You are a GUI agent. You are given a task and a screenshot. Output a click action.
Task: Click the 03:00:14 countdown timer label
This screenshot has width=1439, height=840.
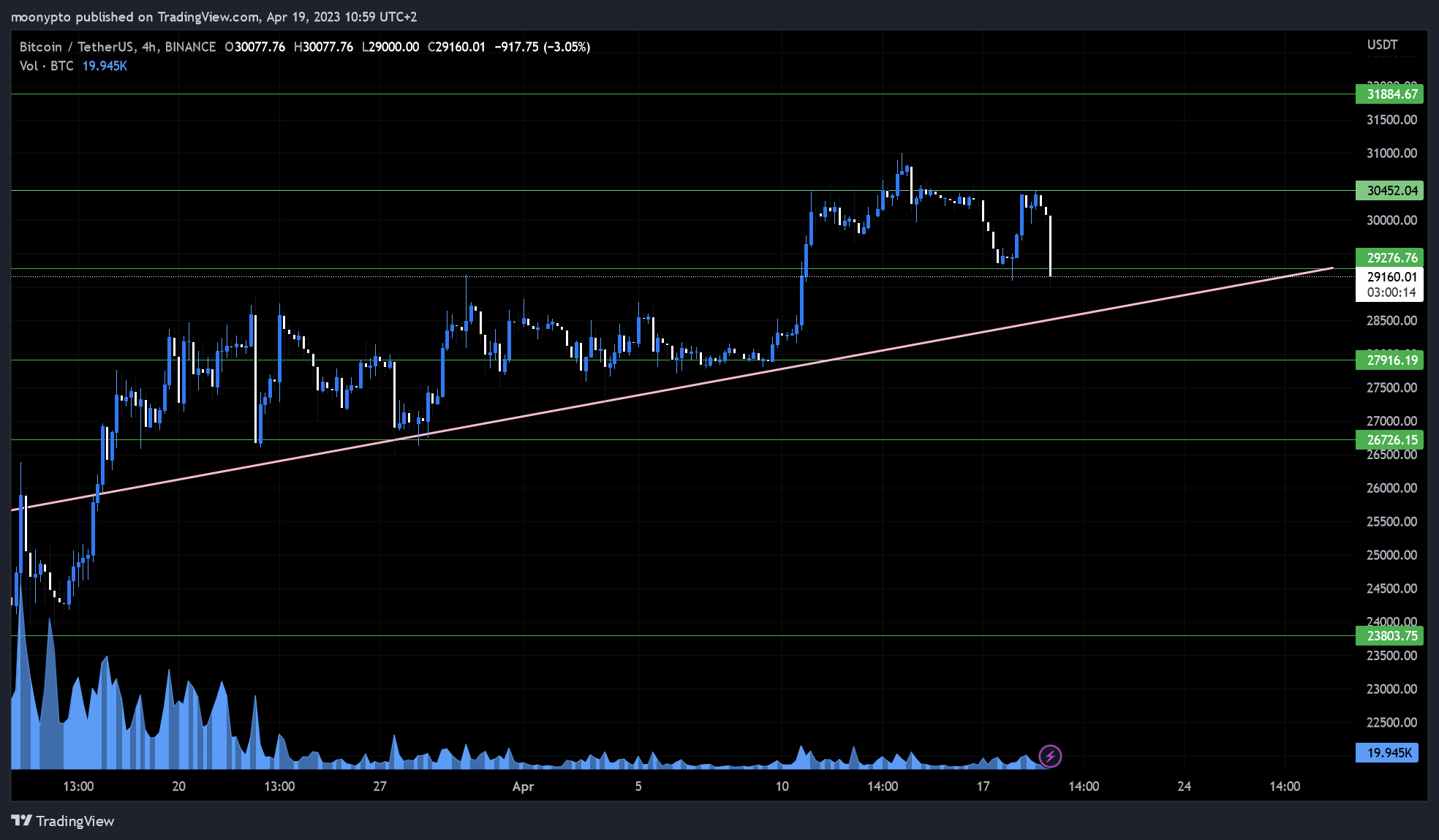click(1391, 292)
